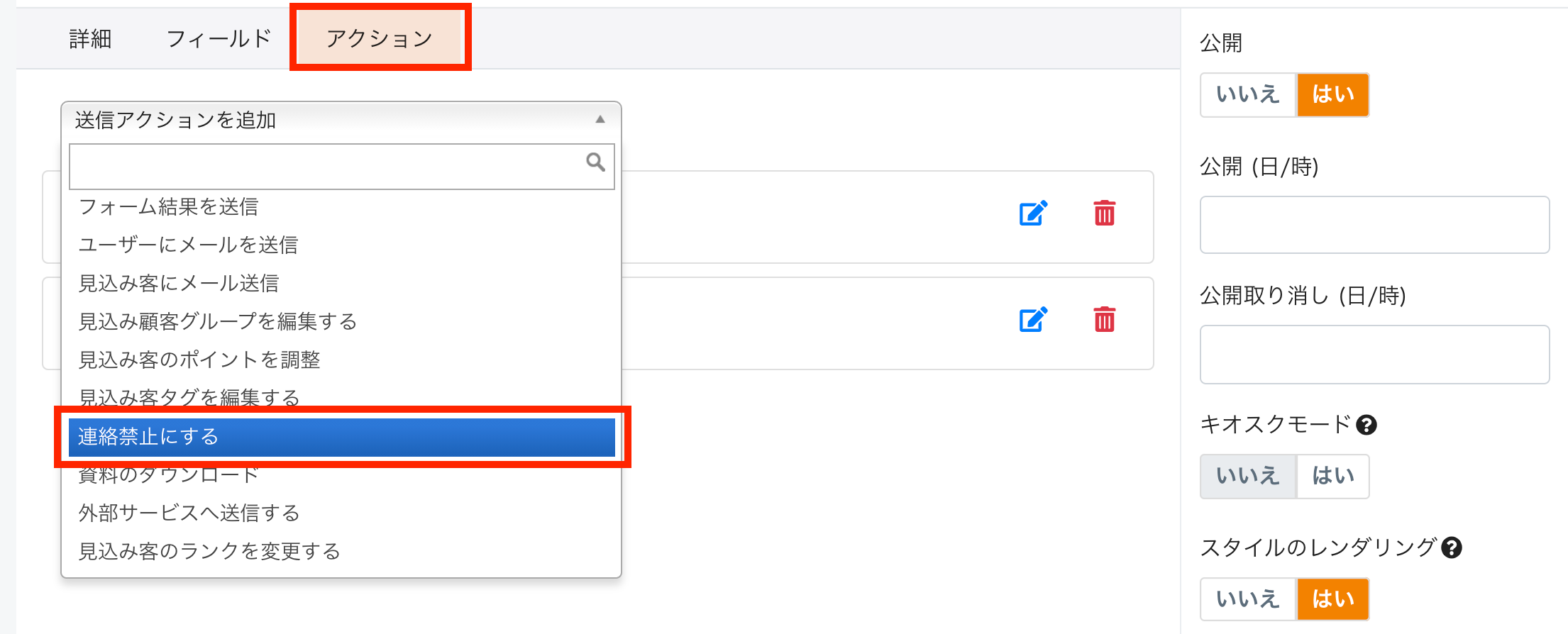This screenshot has width=1568, height=634.
Task: Select フォーム結果を送信 option
Action: (169, 207)
